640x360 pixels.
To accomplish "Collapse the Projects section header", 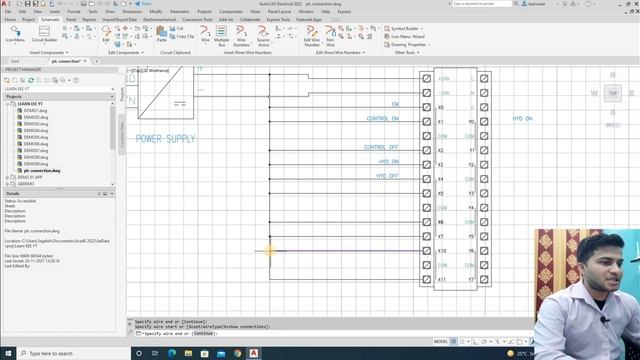I will (59, 96).
